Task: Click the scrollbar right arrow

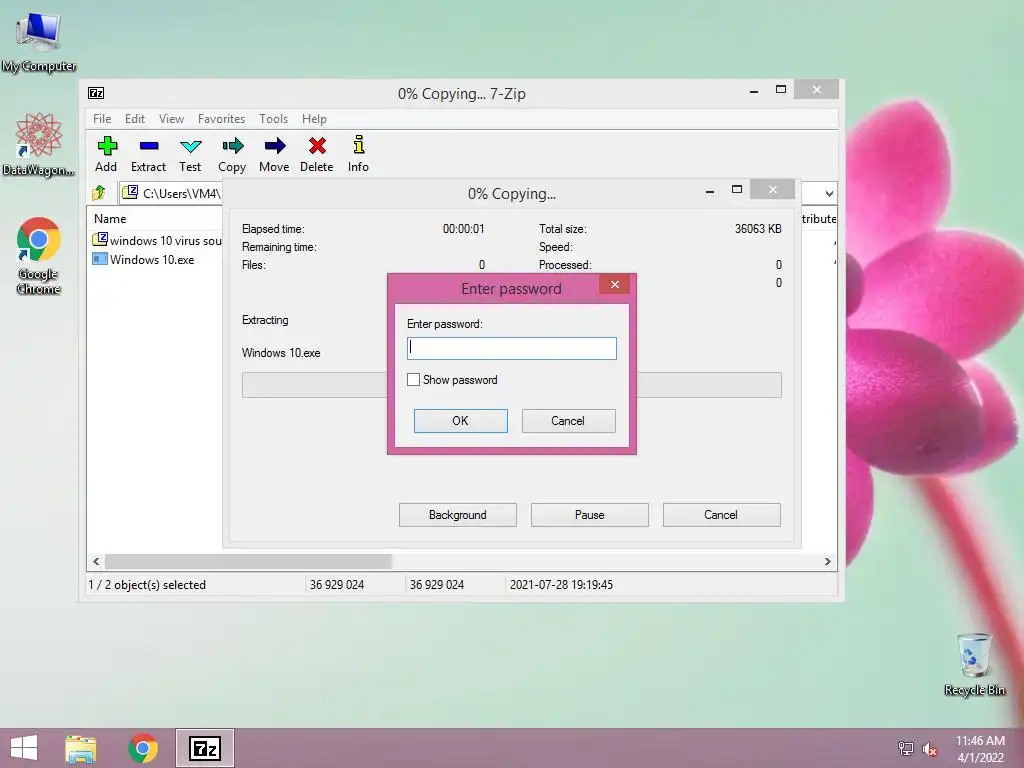Action: tap(827, 561)
